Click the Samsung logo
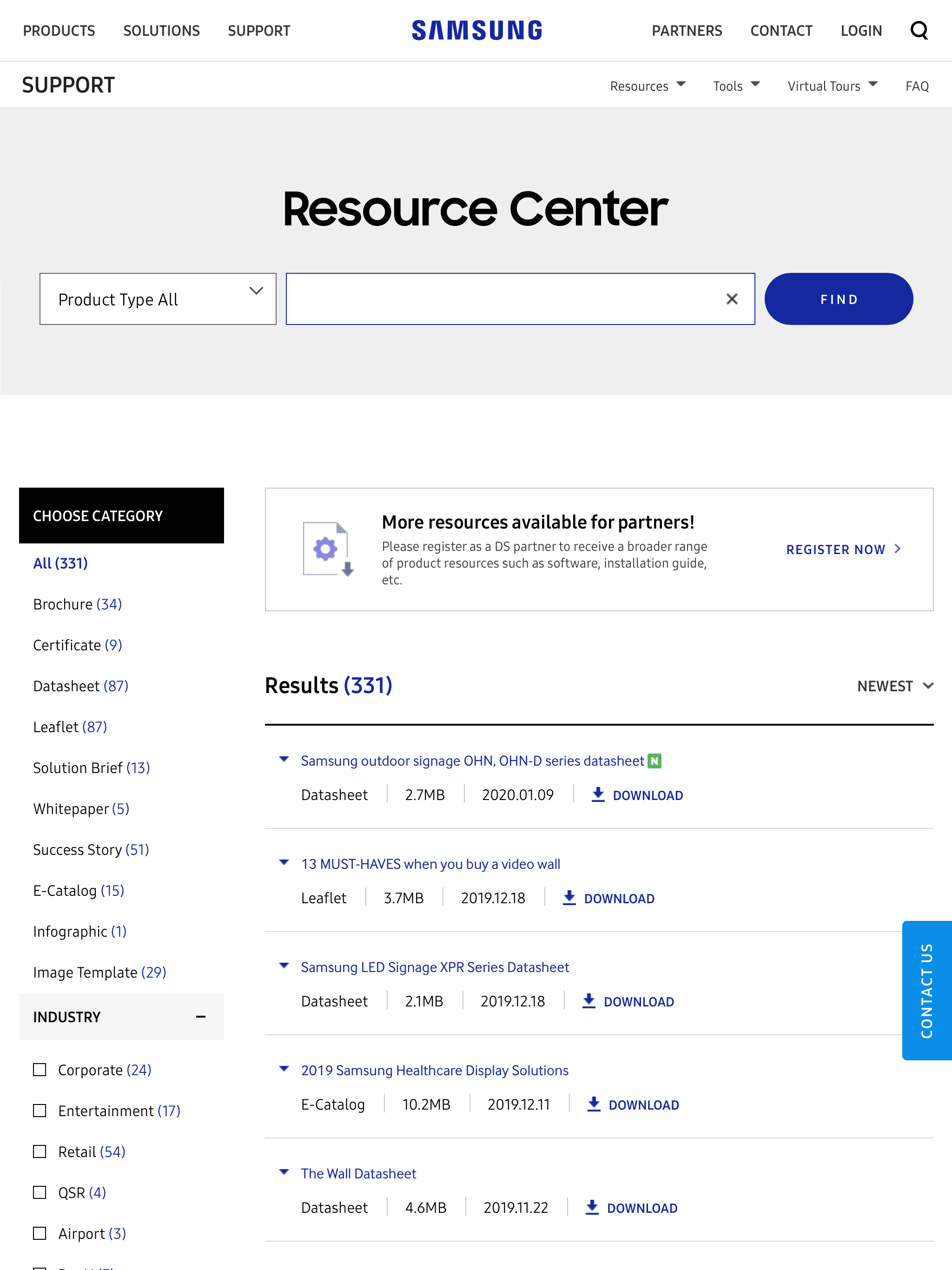Screen dimensions: 952x1270 [476, 30]
